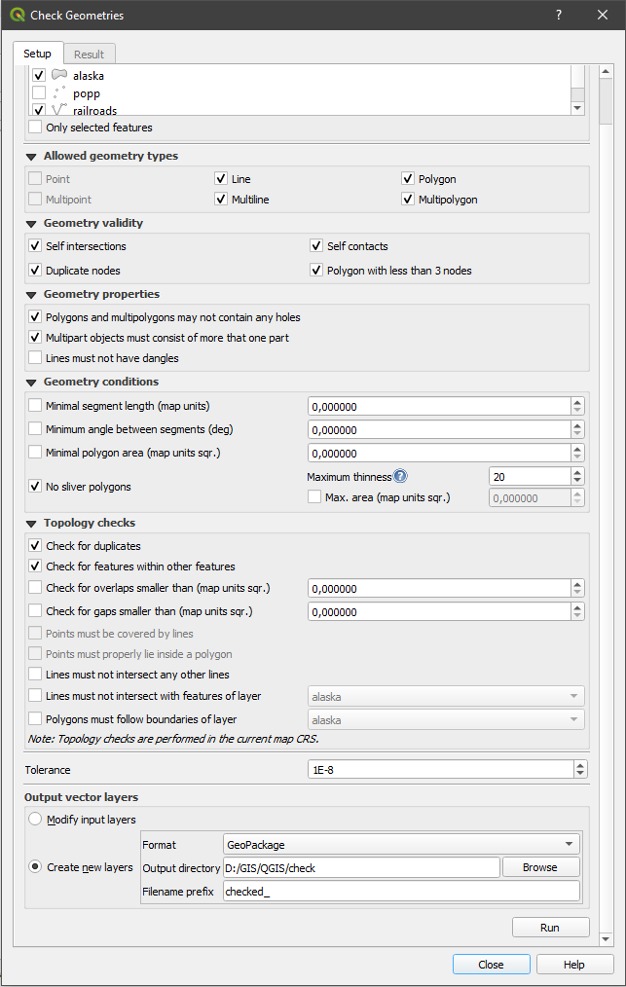This screenshot has height=987, width=626.
Task: Click Browse for output directory
Action: pos(540,867)
